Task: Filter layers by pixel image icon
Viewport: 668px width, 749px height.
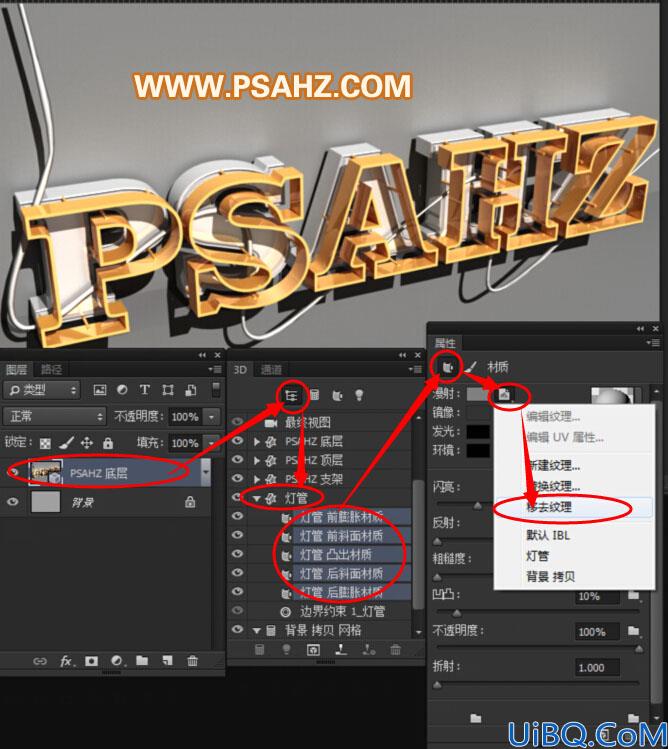Action: click(x=99, y=390)
